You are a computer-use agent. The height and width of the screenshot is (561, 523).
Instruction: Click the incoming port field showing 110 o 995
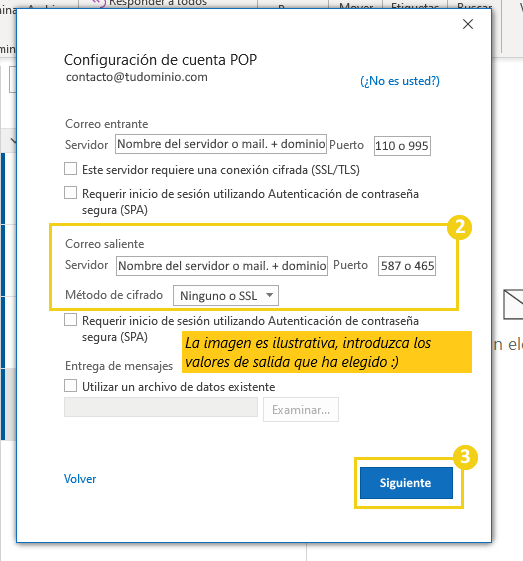[402, 146]
